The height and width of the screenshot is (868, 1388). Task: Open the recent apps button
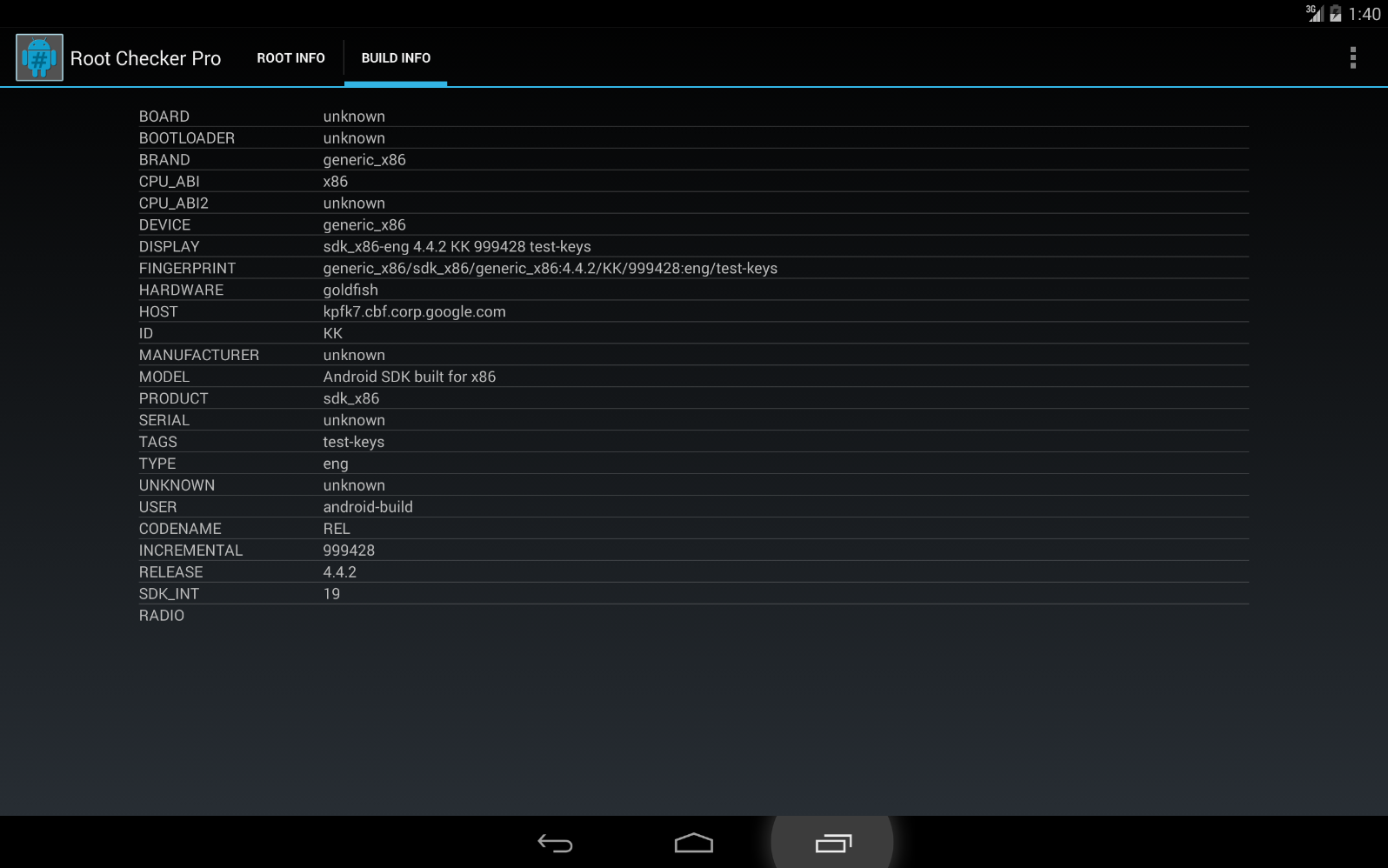tap(832, 843)
